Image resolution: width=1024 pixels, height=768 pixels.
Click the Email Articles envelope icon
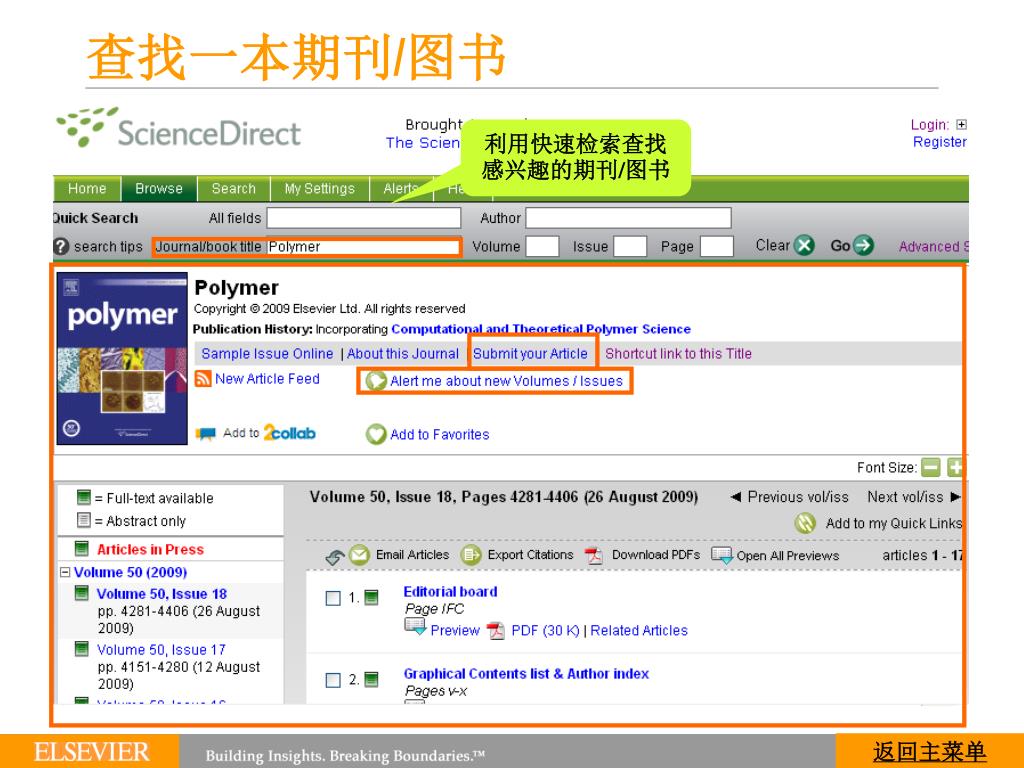tap(359, 555)
